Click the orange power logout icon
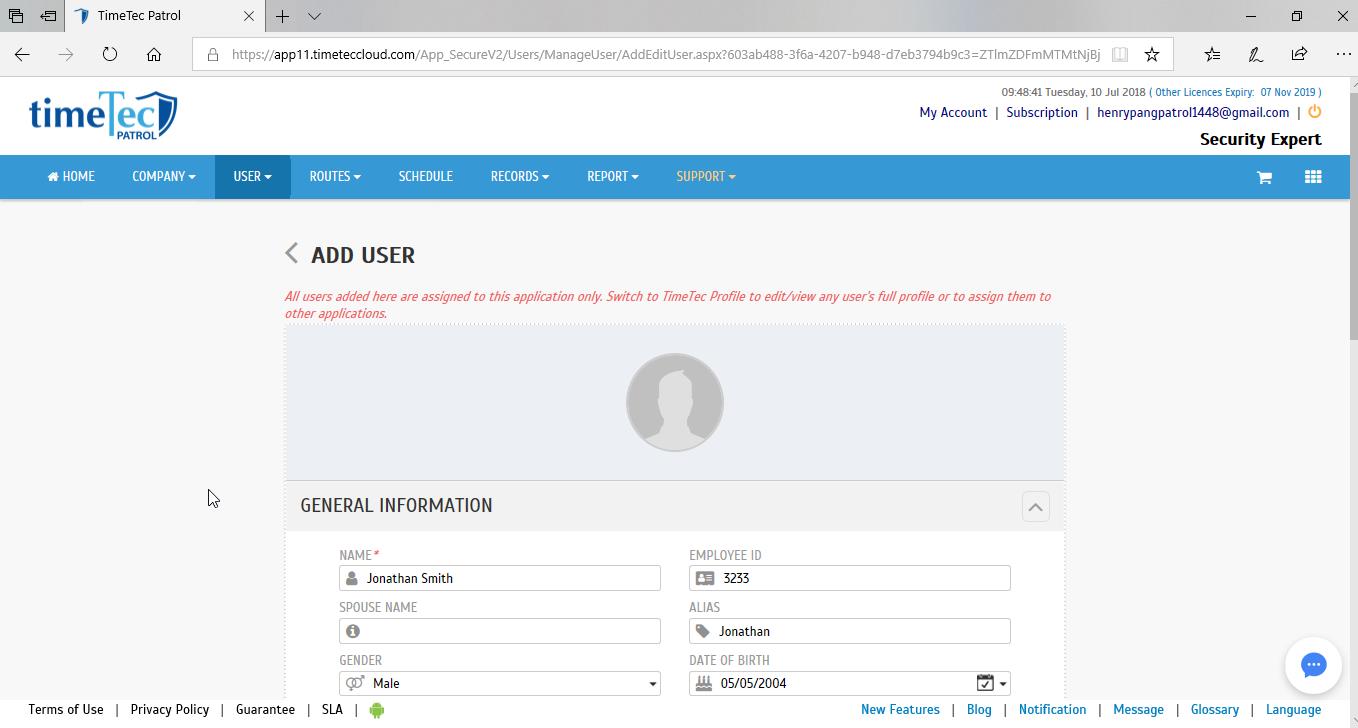Viewport: 1358px width, 728px height. pyautogui.click(x=1314, y=112)
